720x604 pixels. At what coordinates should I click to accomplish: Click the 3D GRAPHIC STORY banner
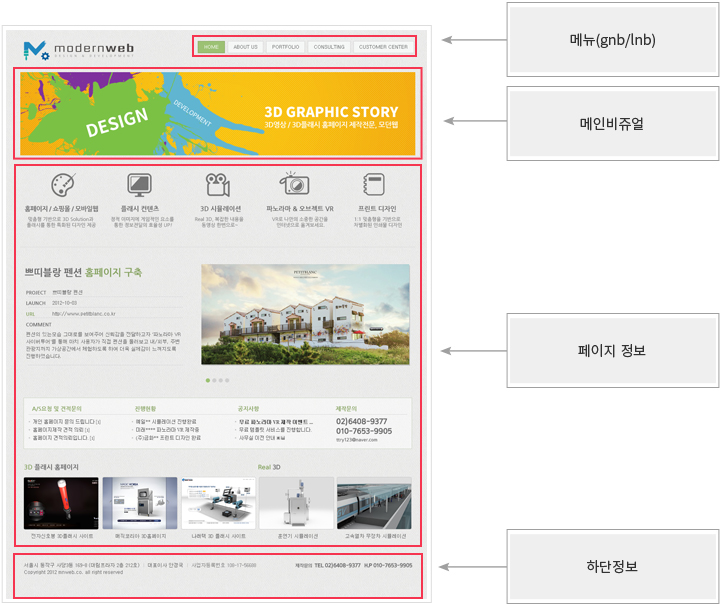click(x=218, y=113)
